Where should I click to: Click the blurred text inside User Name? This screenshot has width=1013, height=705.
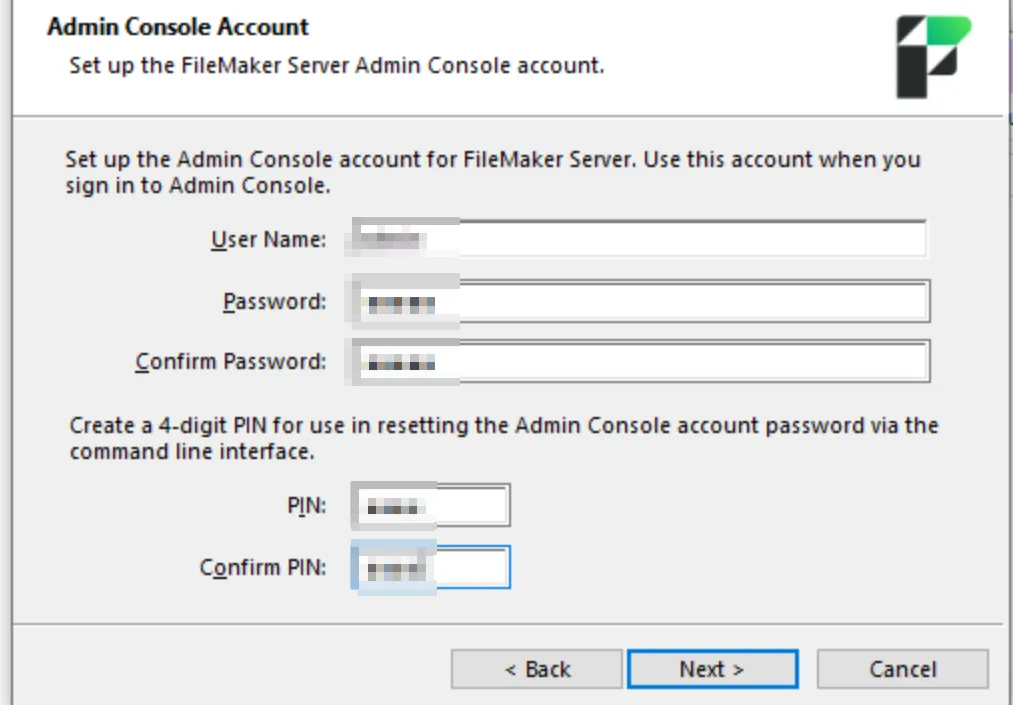coord(393,240)
